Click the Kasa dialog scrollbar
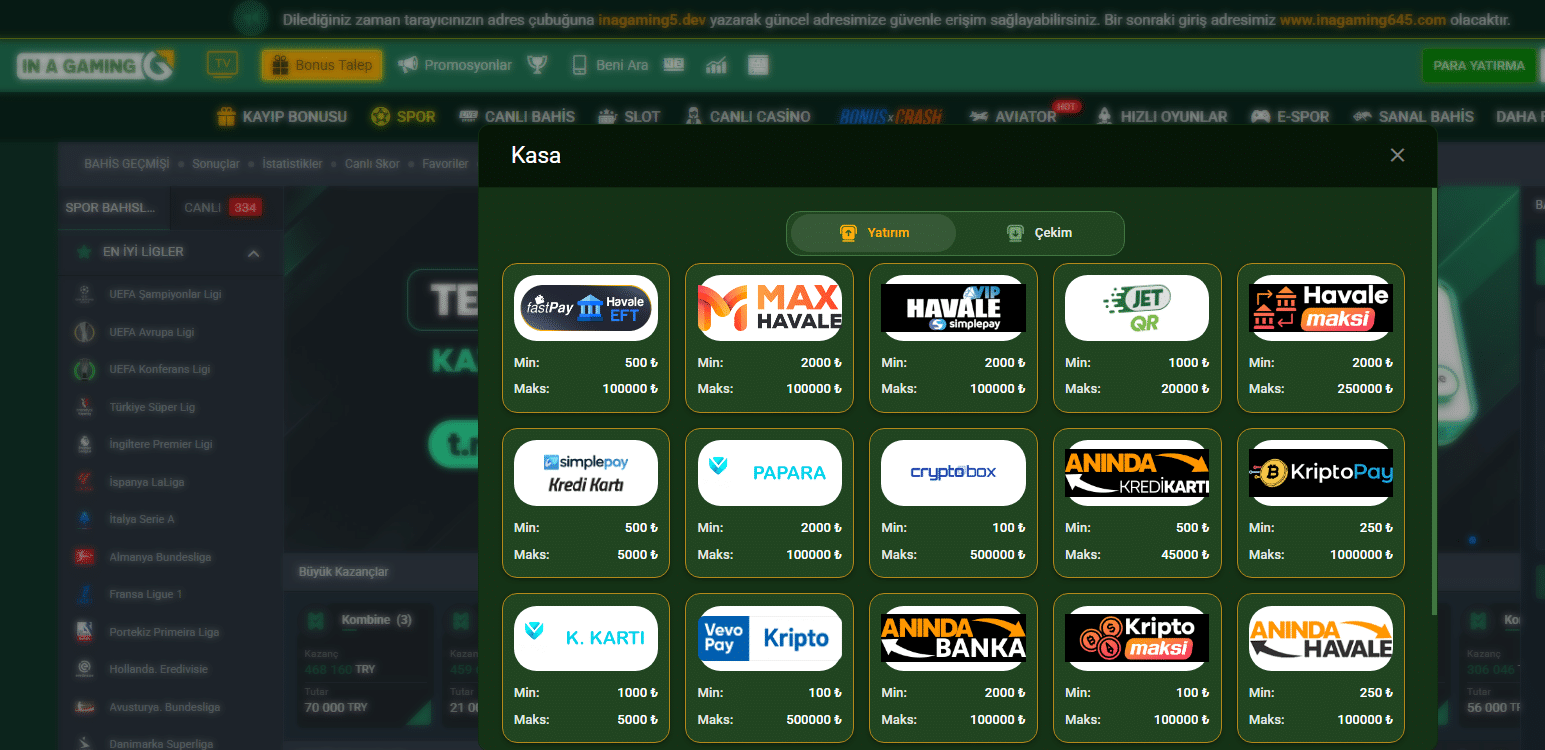The image size is (1545, 750). click(1434, 400)
